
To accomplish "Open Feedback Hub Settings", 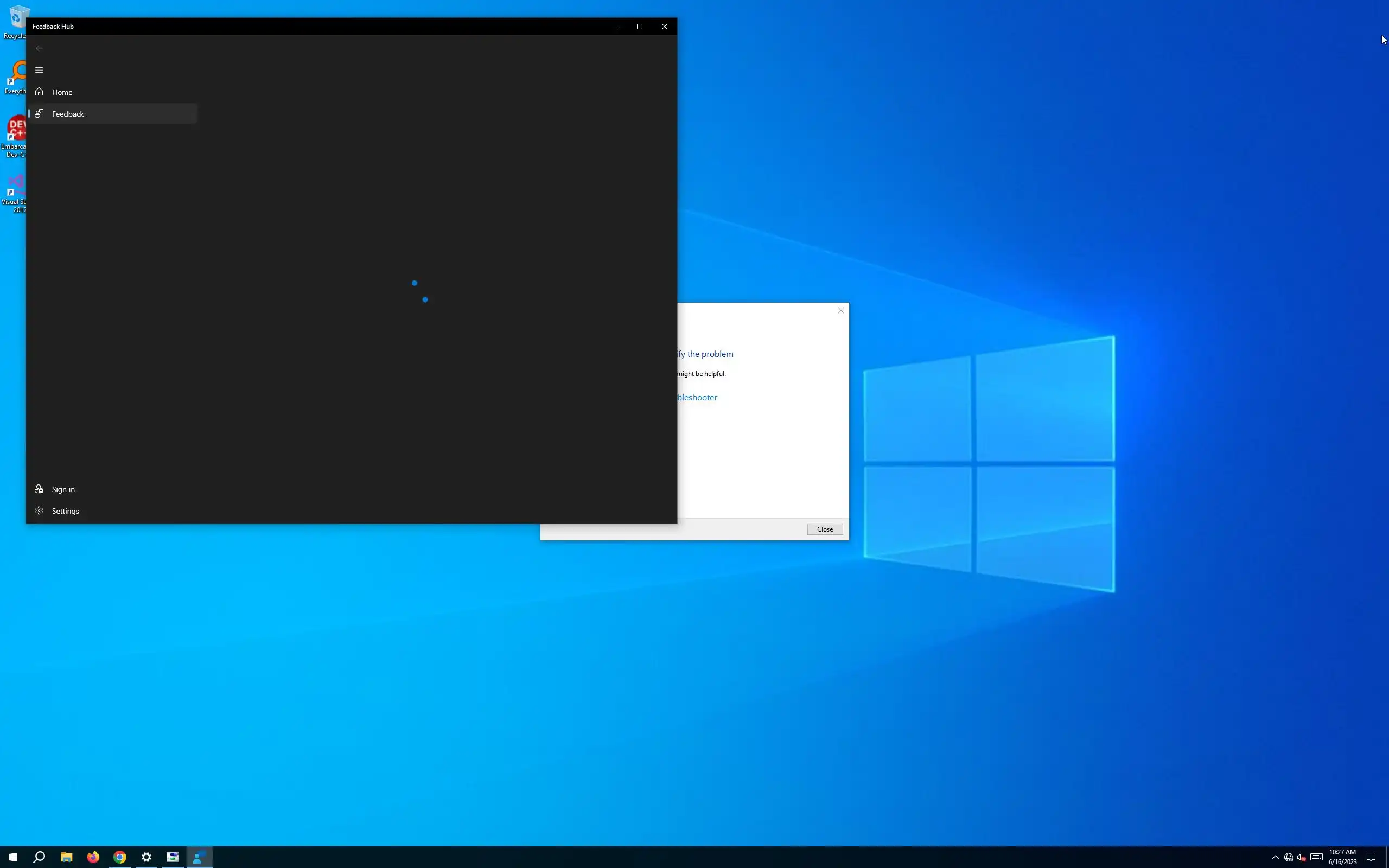I will tap(65, 511).
